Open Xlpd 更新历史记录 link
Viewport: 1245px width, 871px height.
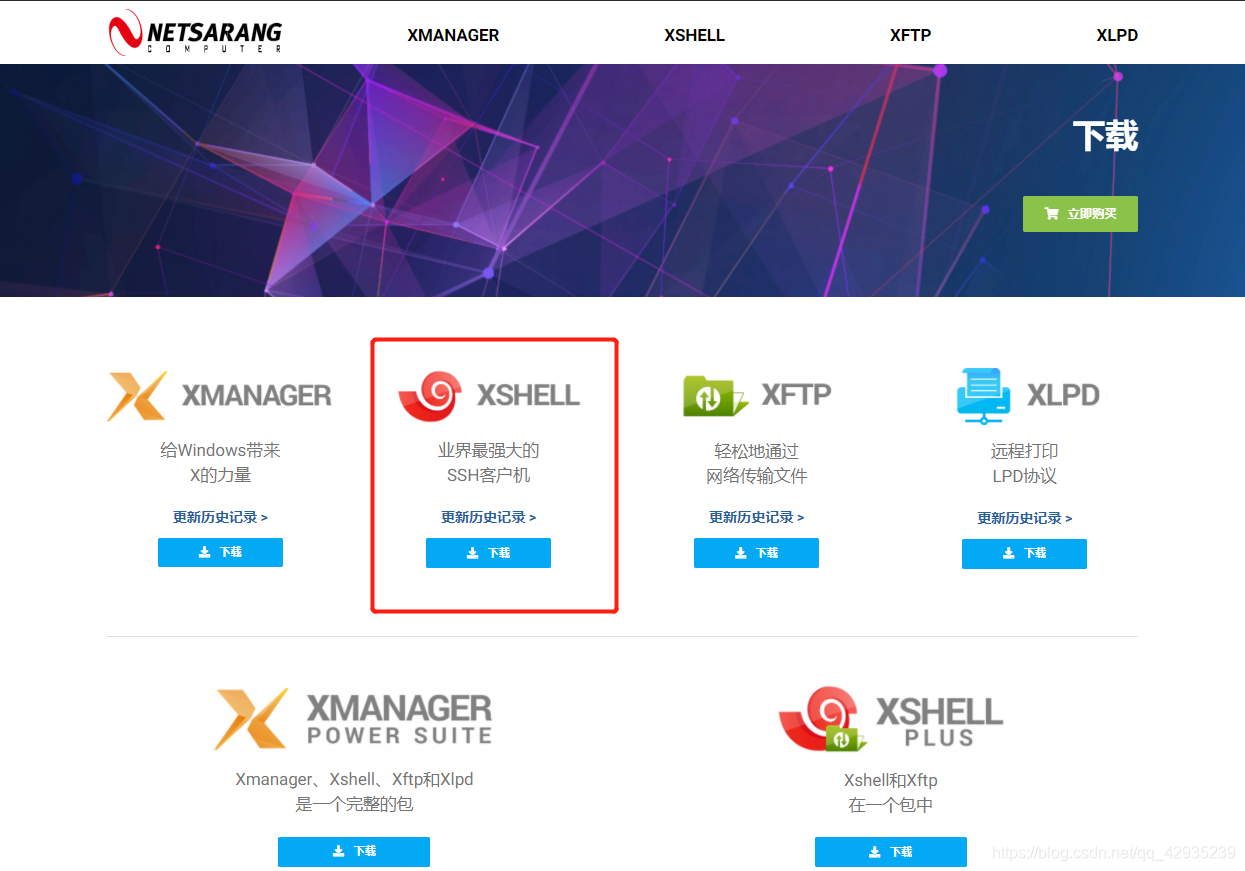click(x=1024, y=518)
